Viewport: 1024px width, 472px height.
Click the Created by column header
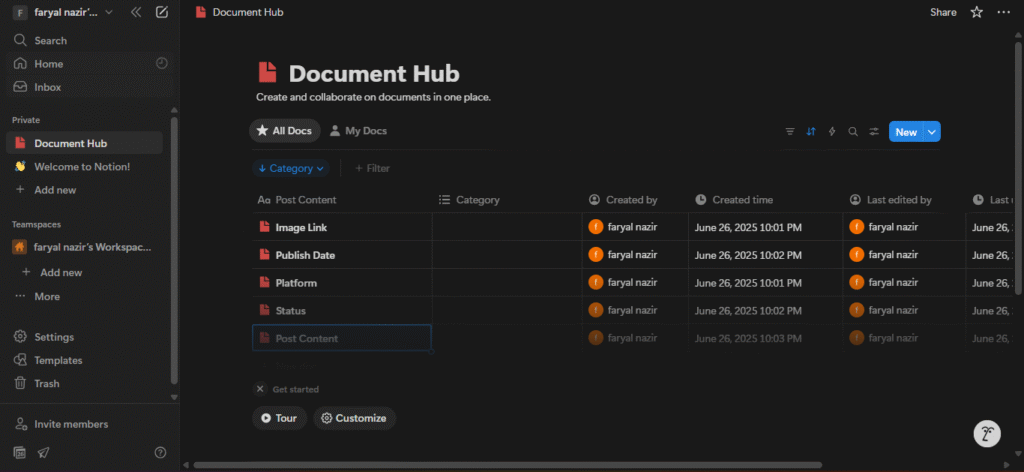635,200
